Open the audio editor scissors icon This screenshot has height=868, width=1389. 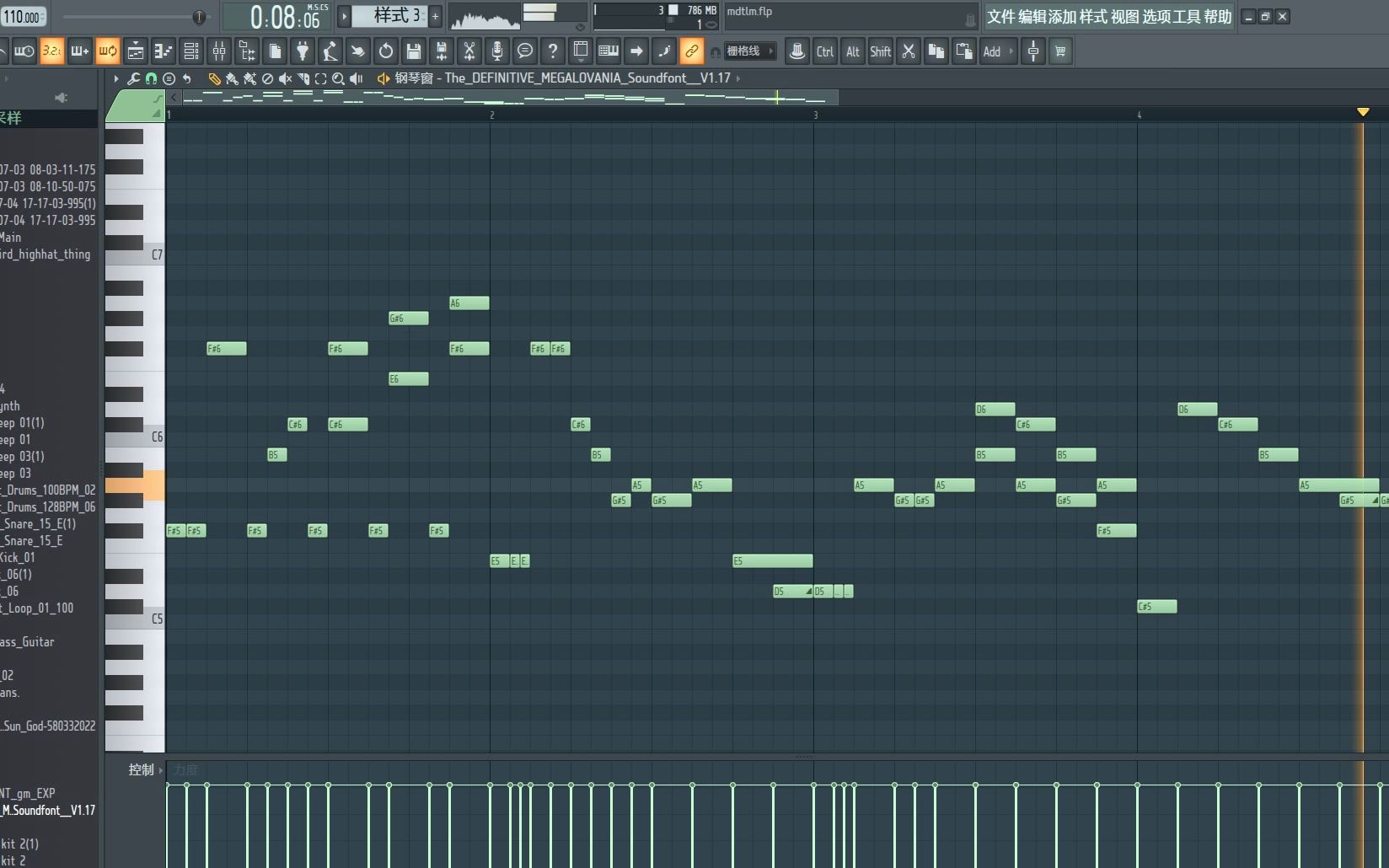[469, 51]
